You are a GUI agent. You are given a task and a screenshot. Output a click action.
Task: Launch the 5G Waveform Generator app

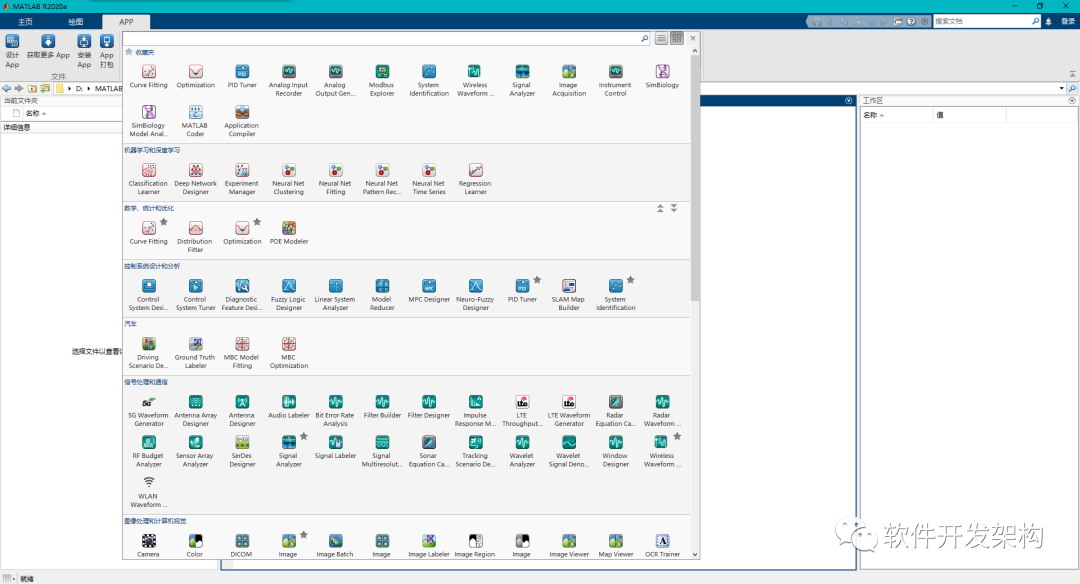[148, 410]
